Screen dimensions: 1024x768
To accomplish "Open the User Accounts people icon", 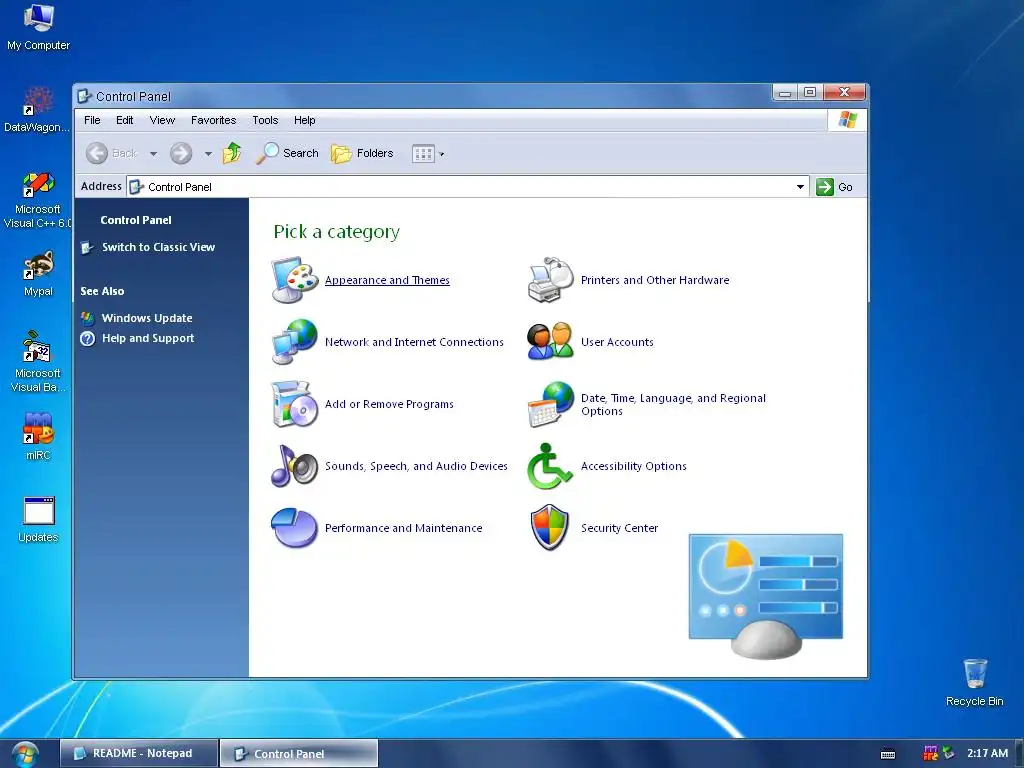I will coord(551,342).
